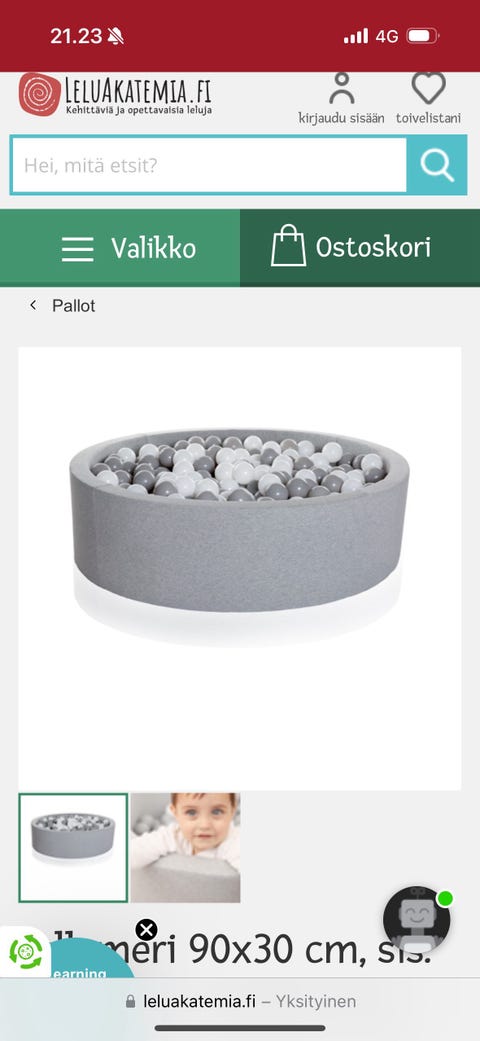Dismiss the popup with the black X button
The width and height of the screenshot is (480, 1041).
[146, 929]
